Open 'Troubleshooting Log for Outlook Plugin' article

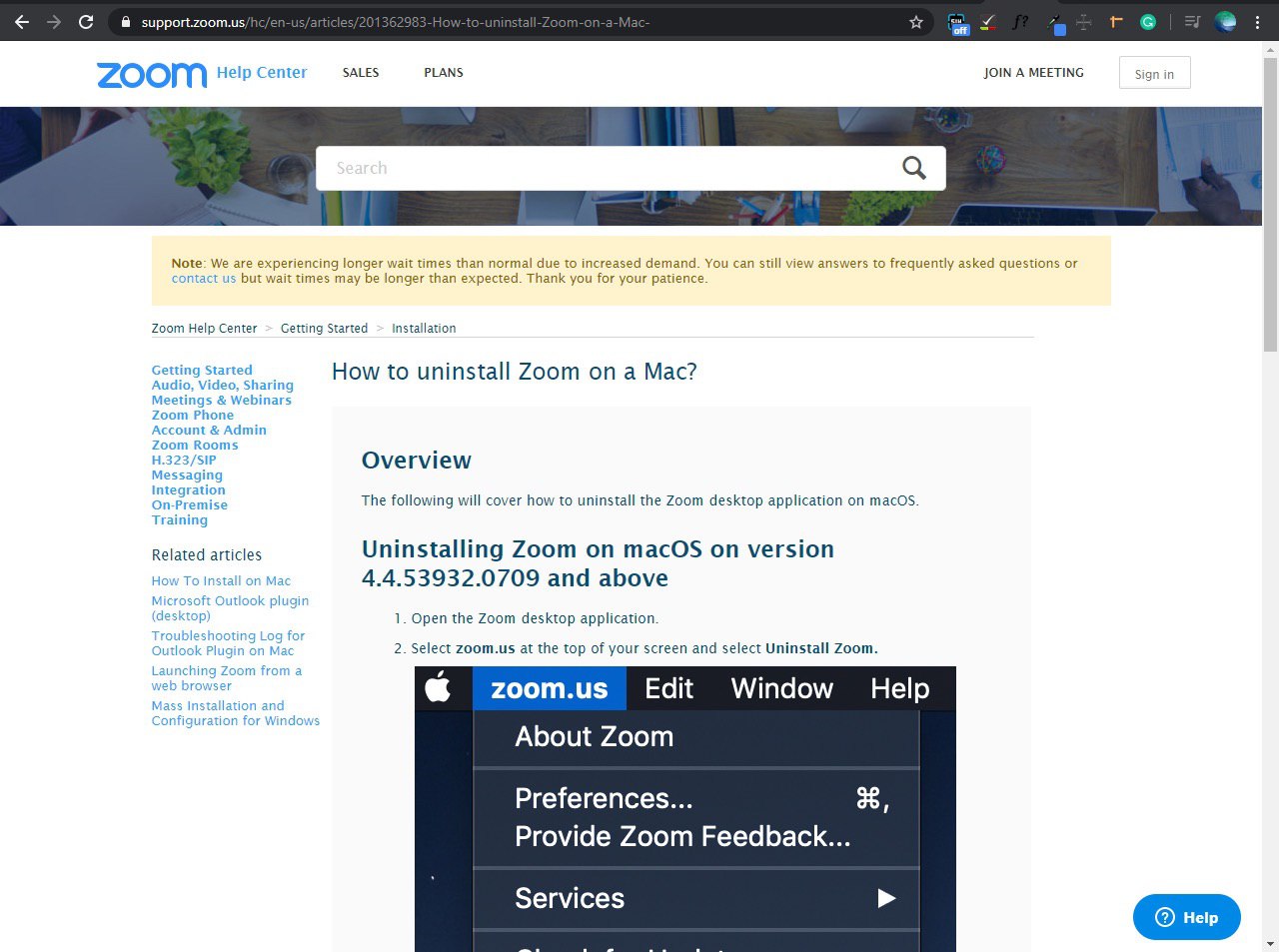coord(228,643)
